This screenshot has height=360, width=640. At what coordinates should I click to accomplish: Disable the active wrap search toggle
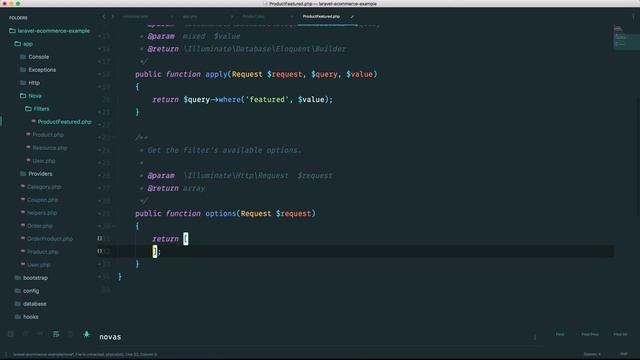(56, 334)
